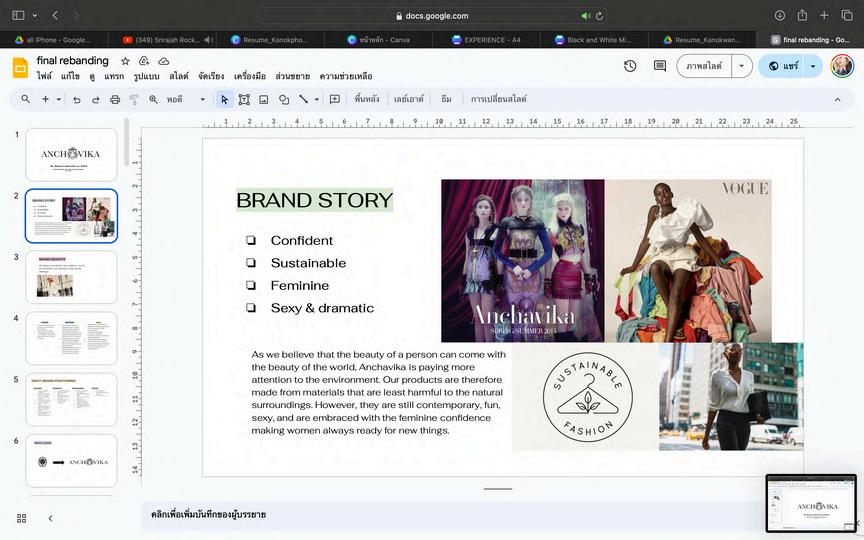Choose the select cursor tool
This screenshot has width=864, height=540.
point(224,99)
